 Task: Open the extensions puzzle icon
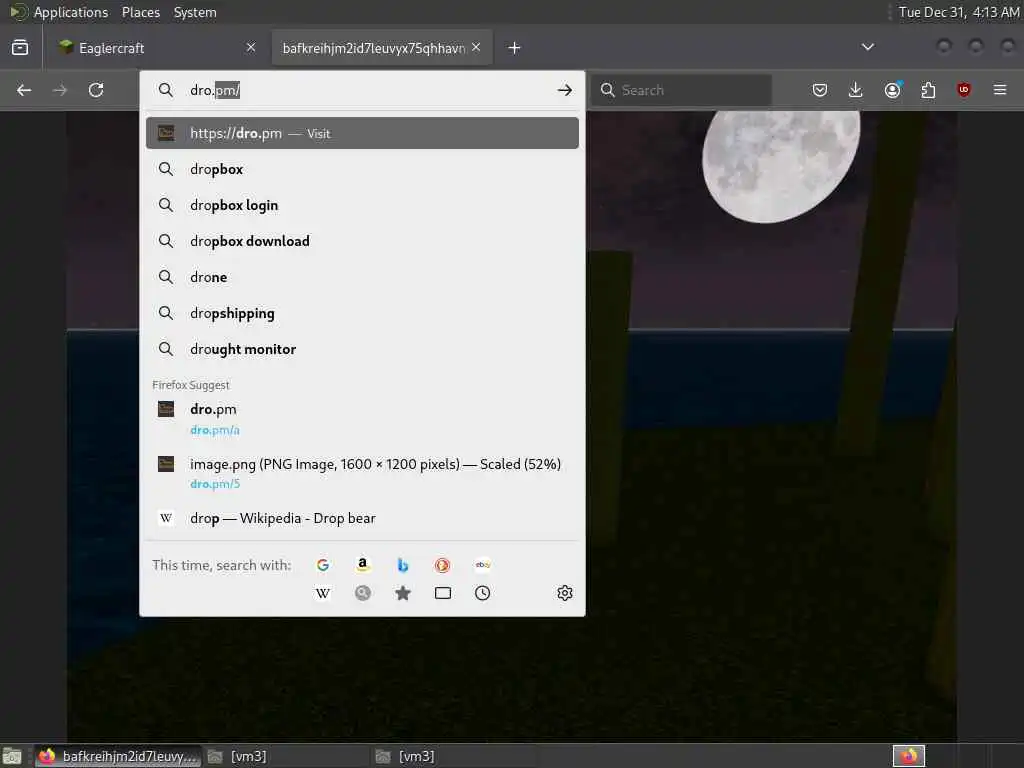928,90
